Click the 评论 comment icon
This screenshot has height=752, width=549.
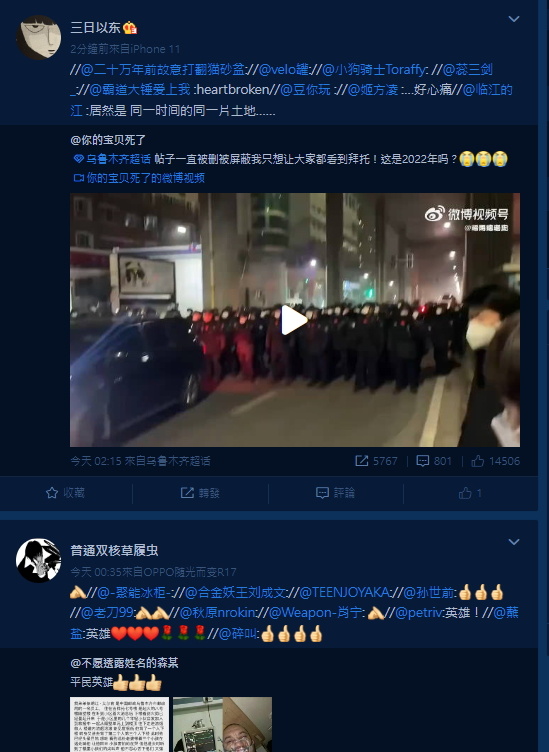click(322, 493)
